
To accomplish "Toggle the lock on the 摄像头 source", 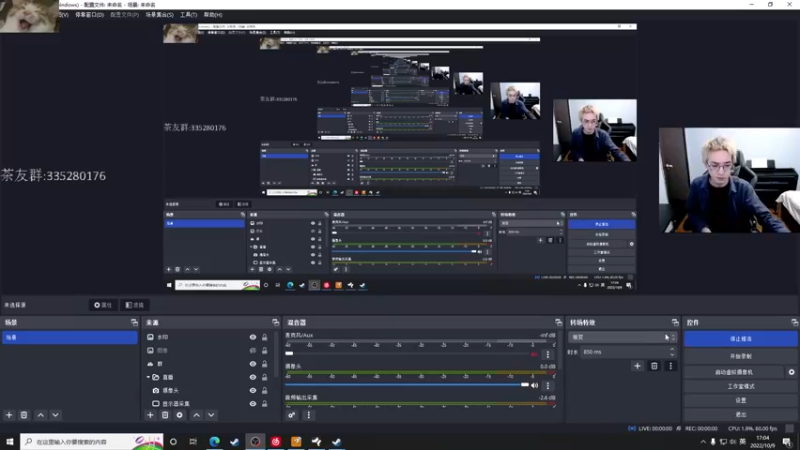I will 264,390.
